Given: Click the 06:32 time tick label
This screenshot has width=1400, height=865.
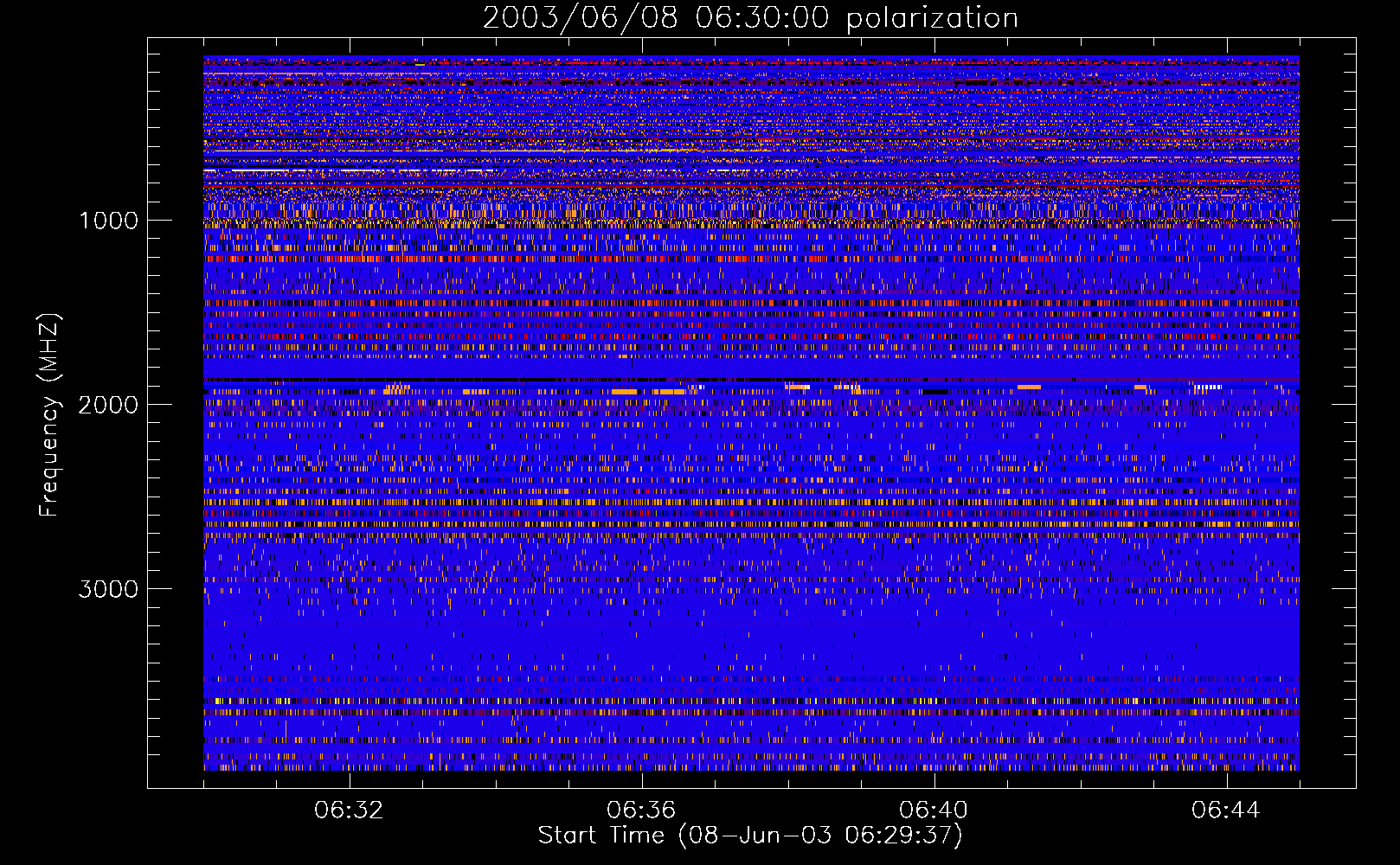Looking at the screenshot, I should pyautogui.click(x=349, y=811).
